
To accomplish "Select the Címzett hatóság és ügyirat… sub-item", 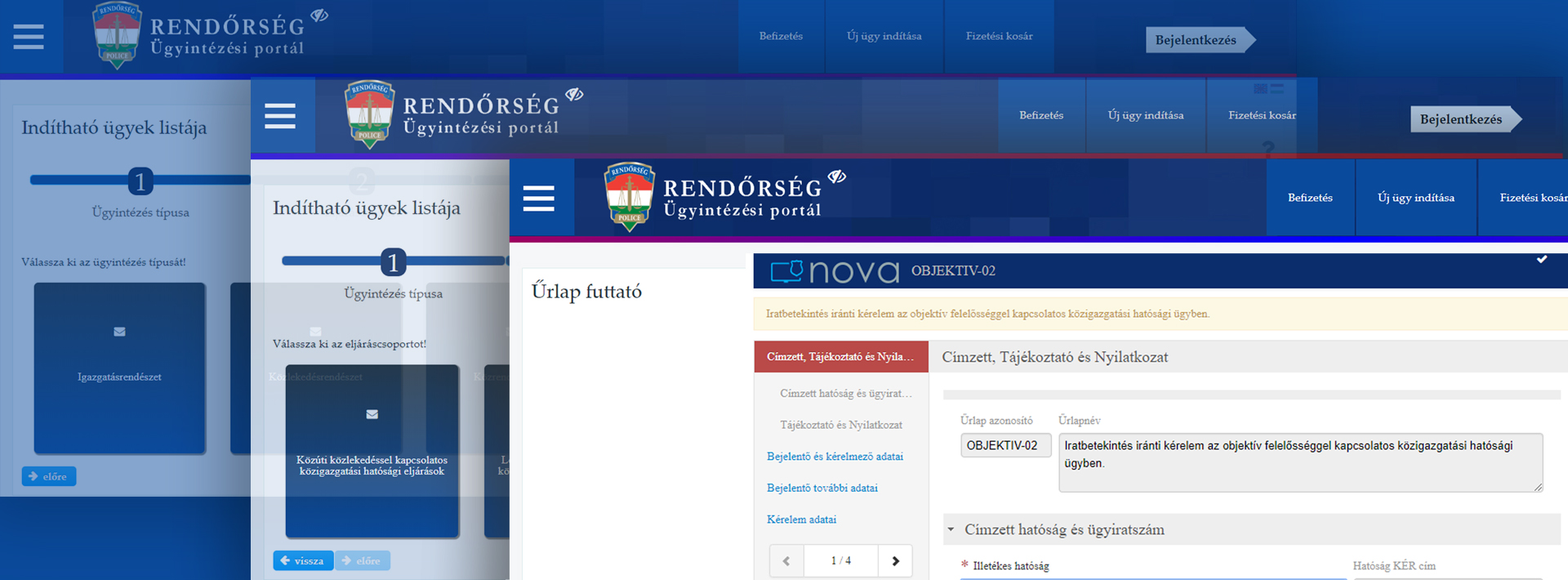I will coord(845,394).
